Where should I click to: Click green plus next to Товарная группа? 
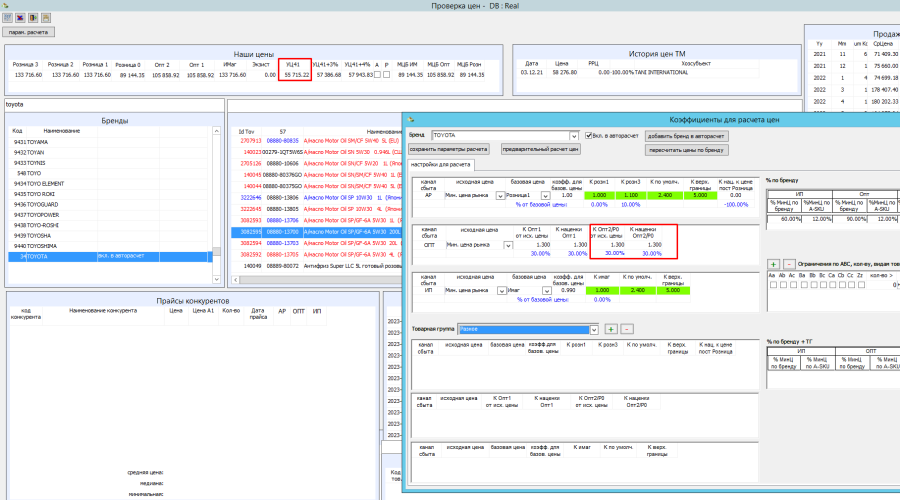[x=611, y=329]
